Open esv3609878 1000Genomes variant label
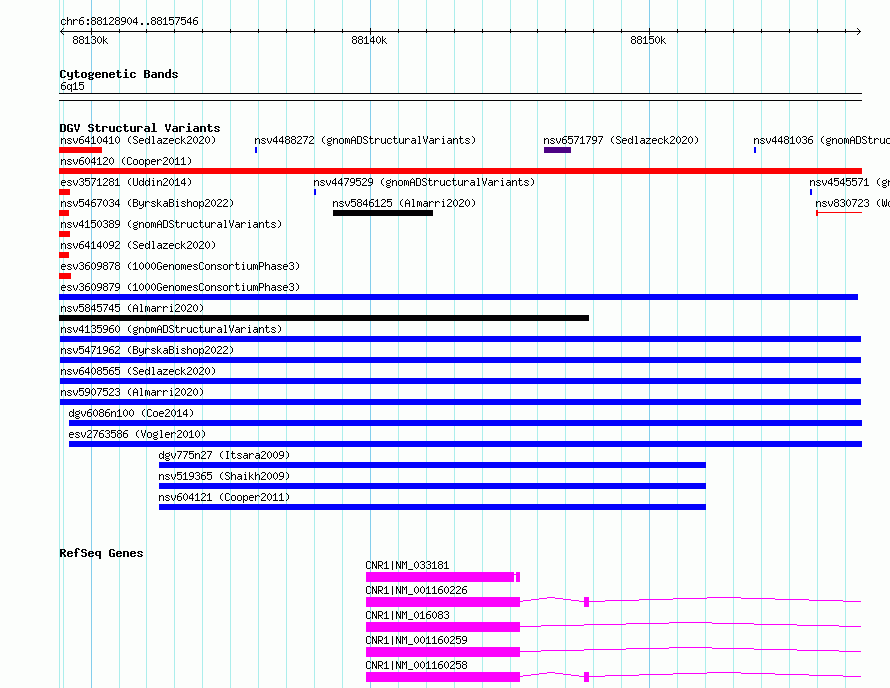 pyautogui.click(x=180, y=266)
